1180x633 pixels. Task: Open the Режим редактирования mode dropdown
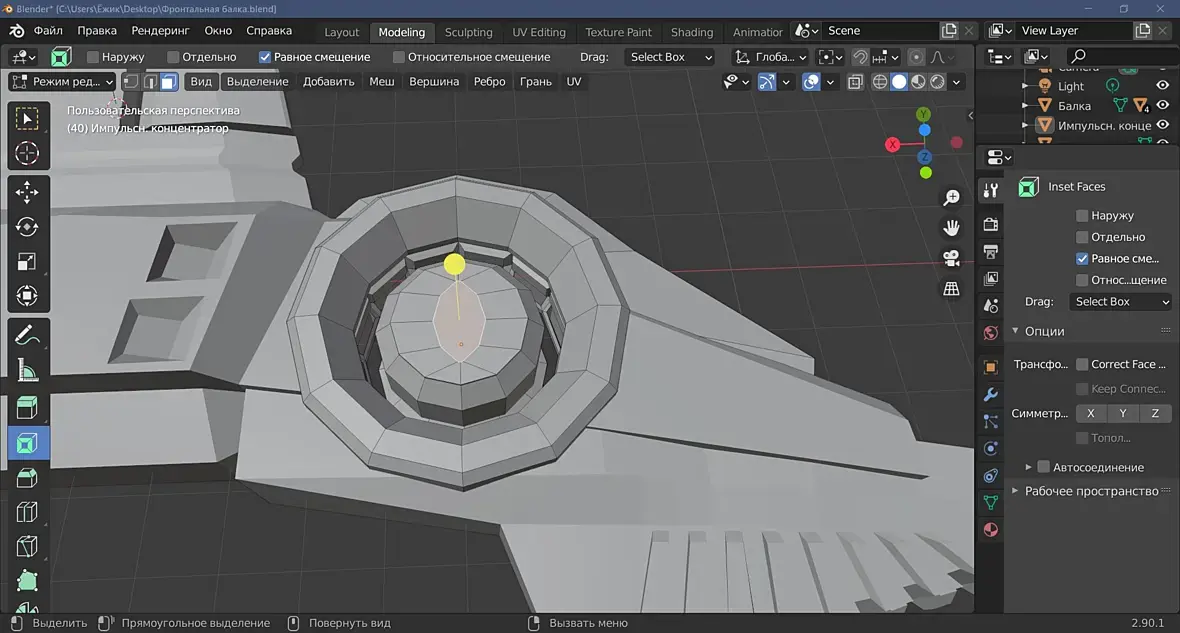point(62,82)
